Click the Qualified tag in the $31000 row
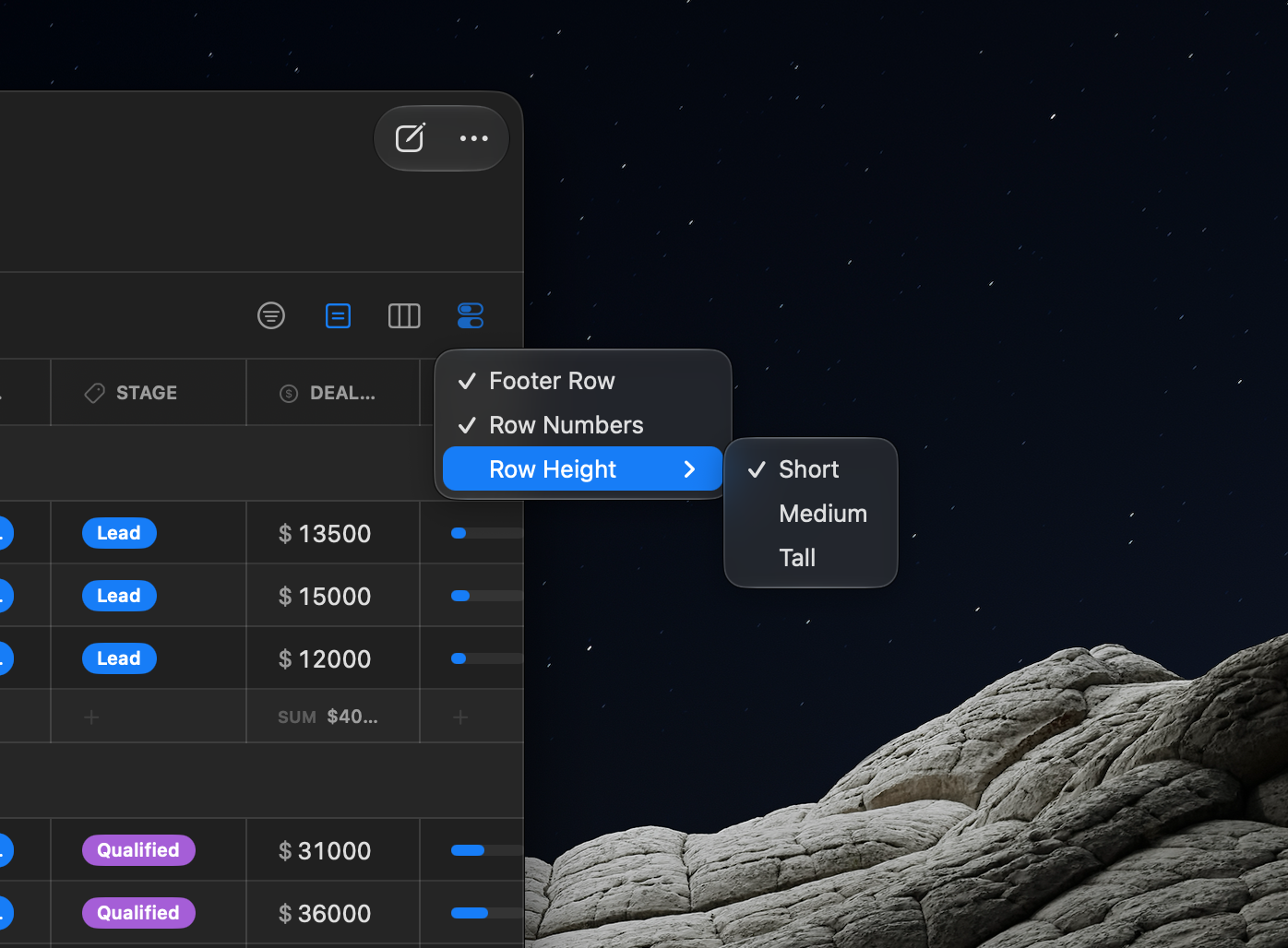The height and width of the screenshot is (948, 1288). 138,850
